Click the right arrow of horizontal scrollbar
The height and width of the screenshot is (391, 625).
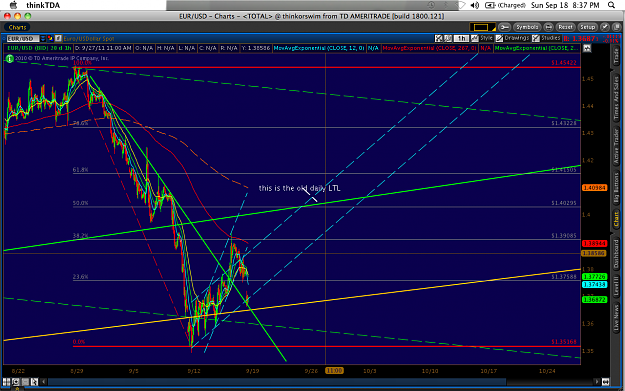tap(597, 382)
